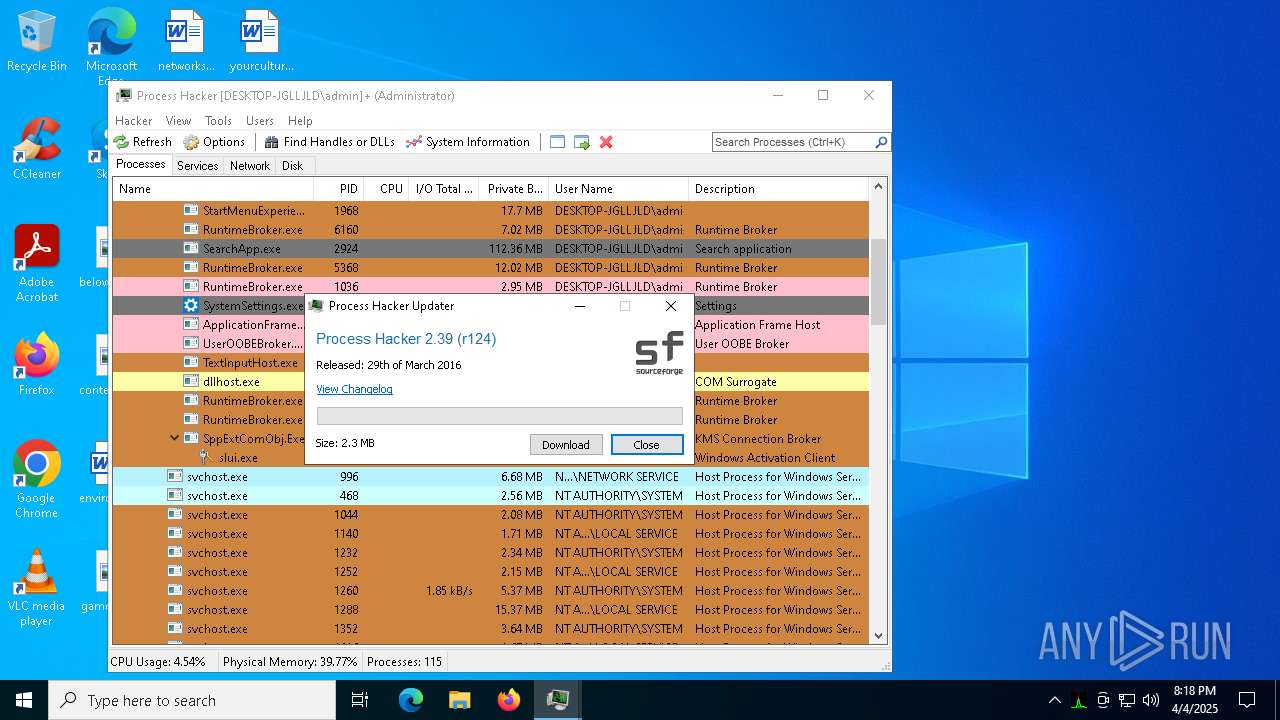
Task: Open the taskbar notification center
Action: tap(1247, 700)
